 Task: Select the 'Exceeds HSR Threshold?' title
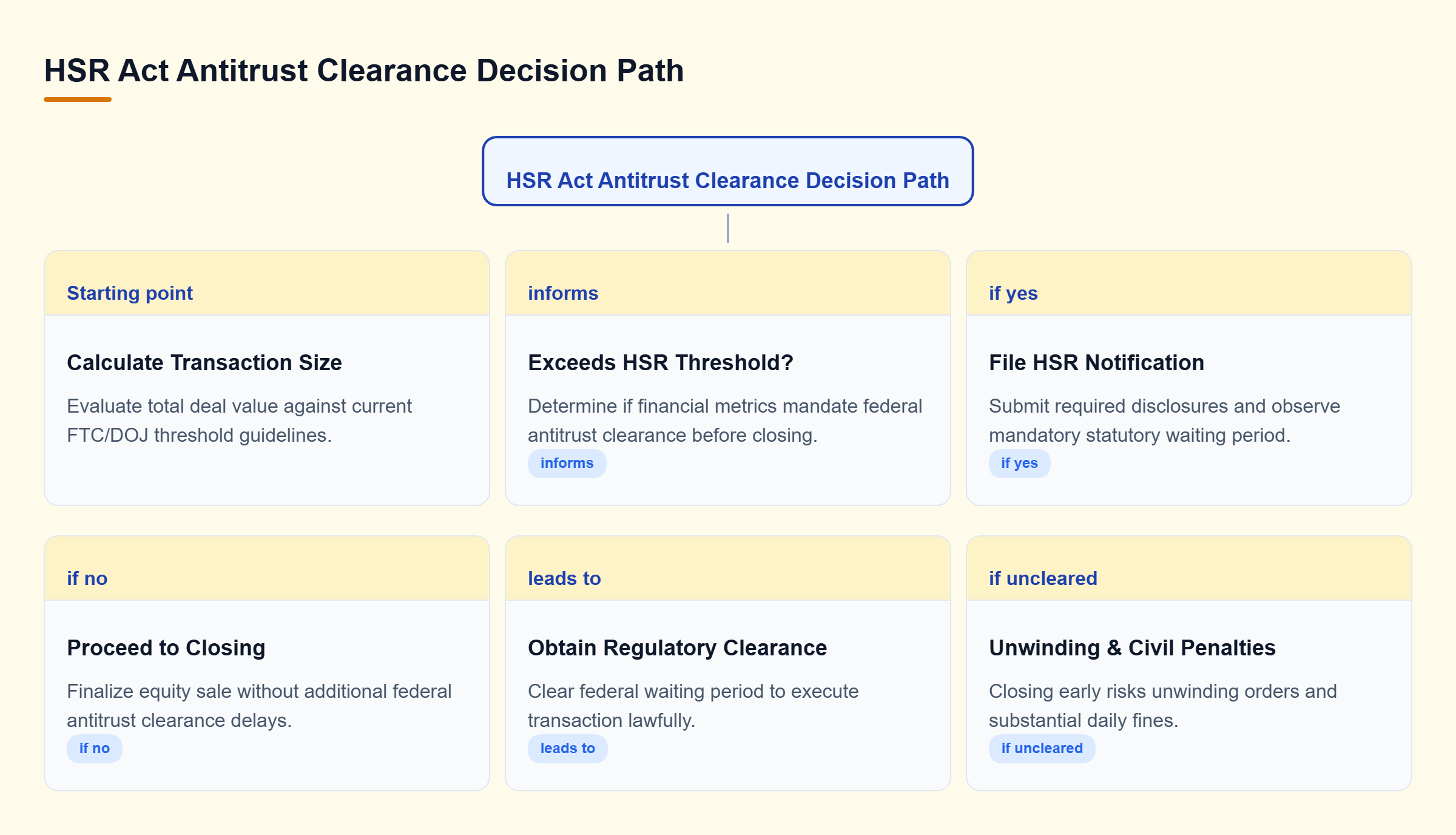pyautogui.click(x=661, y=362)
